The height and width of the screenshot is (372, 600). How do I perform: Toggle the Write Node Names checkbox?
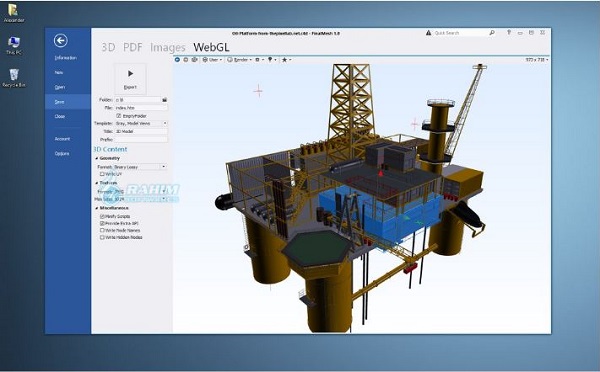(x=102, y=230)
